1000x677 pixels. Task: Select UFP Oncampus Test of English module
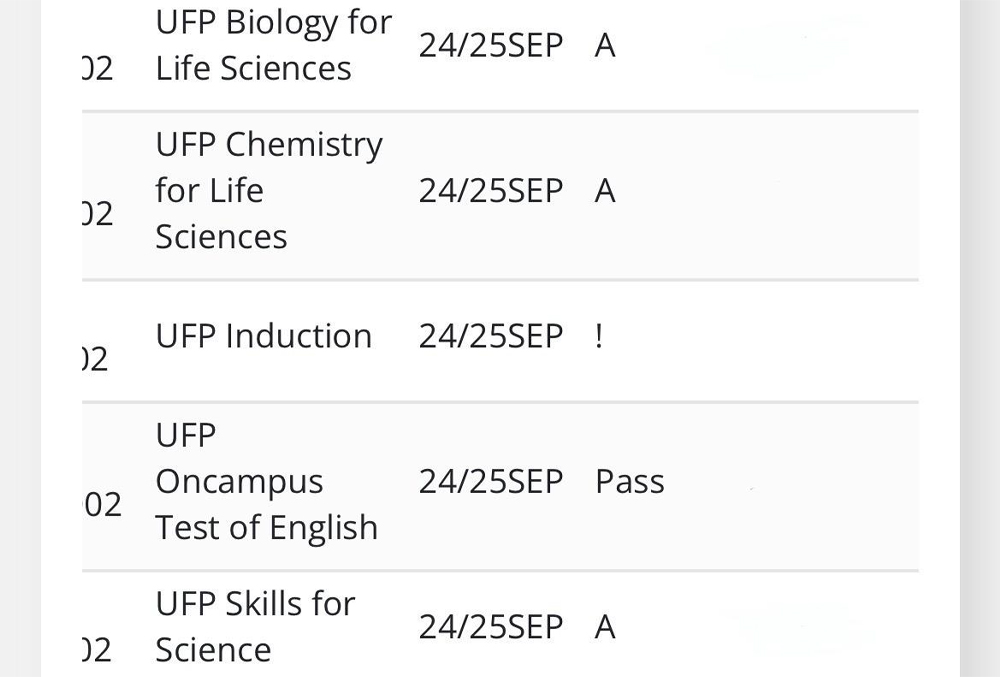267,481
